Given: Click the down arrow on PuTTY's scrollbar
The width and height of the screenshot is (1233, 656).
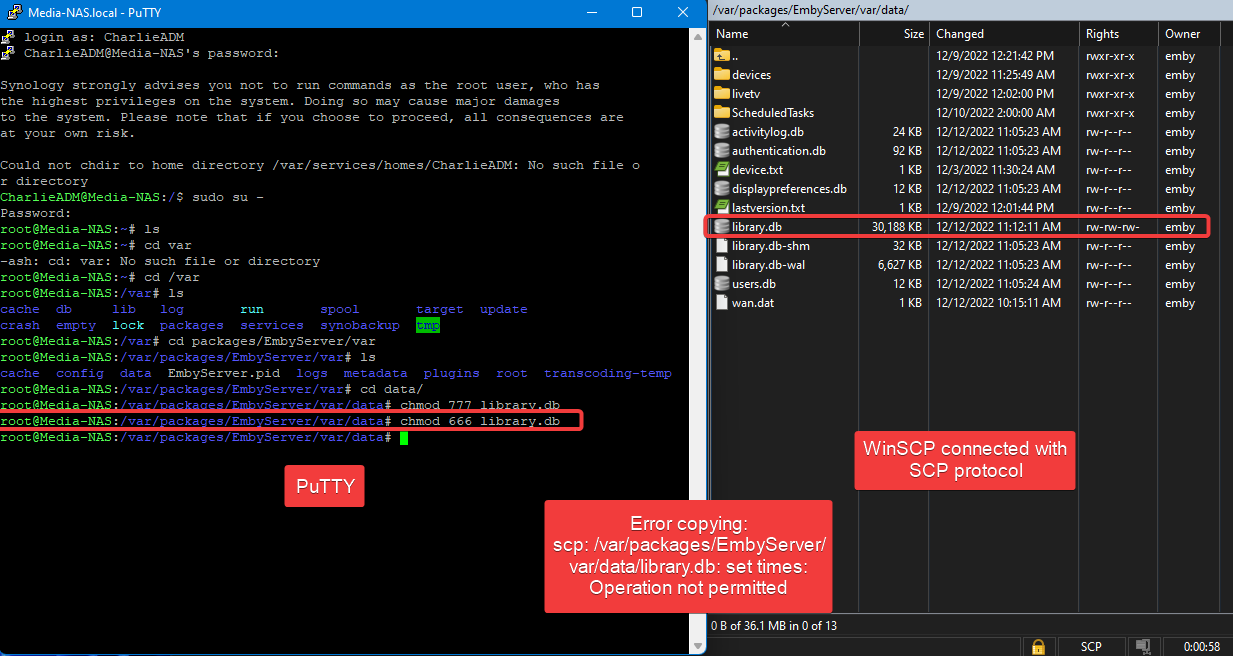Looking at the screenshot, I should pos(696,647).
